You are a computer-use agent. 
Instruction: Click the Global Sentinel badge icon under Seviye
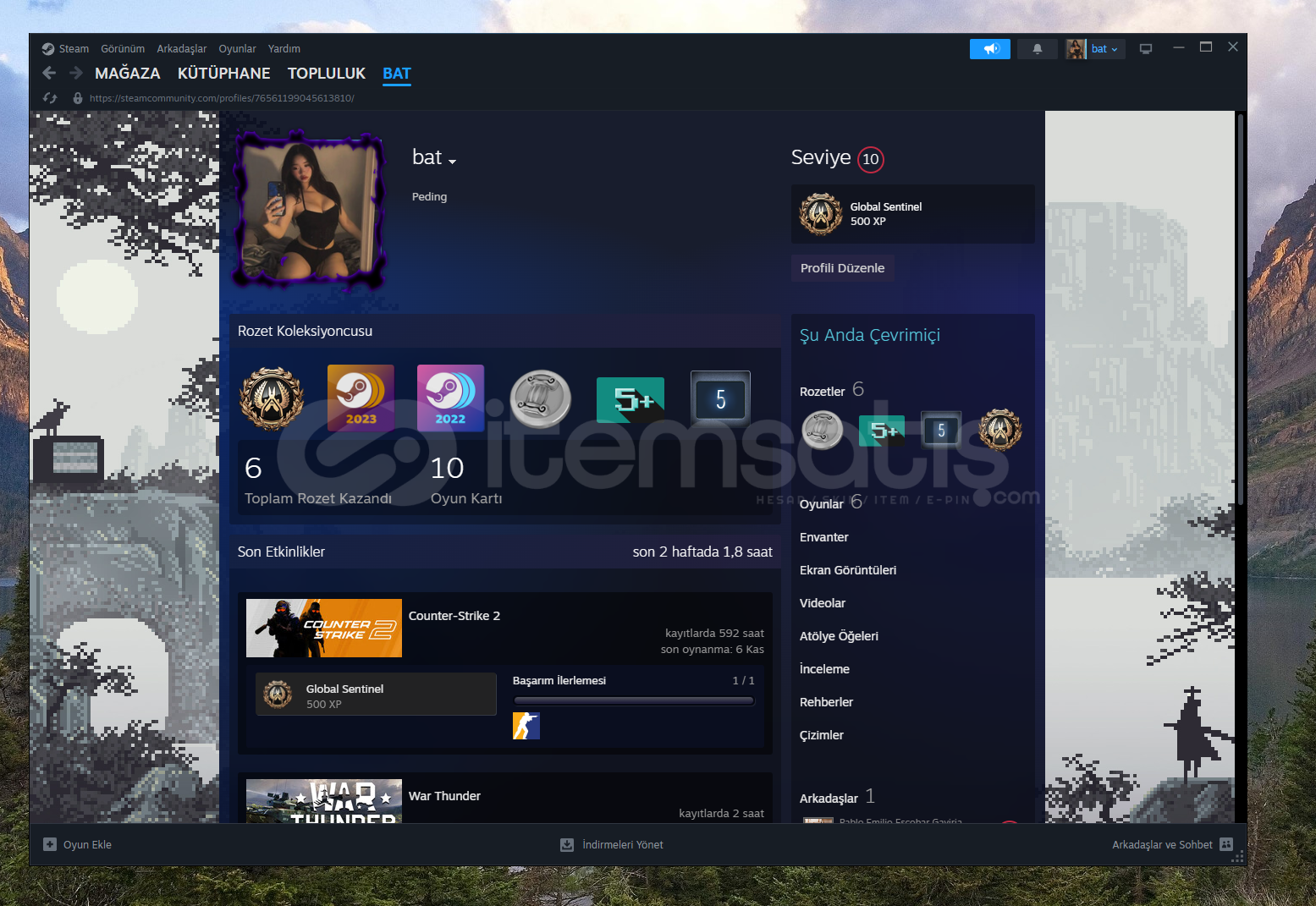coord(821,214)
